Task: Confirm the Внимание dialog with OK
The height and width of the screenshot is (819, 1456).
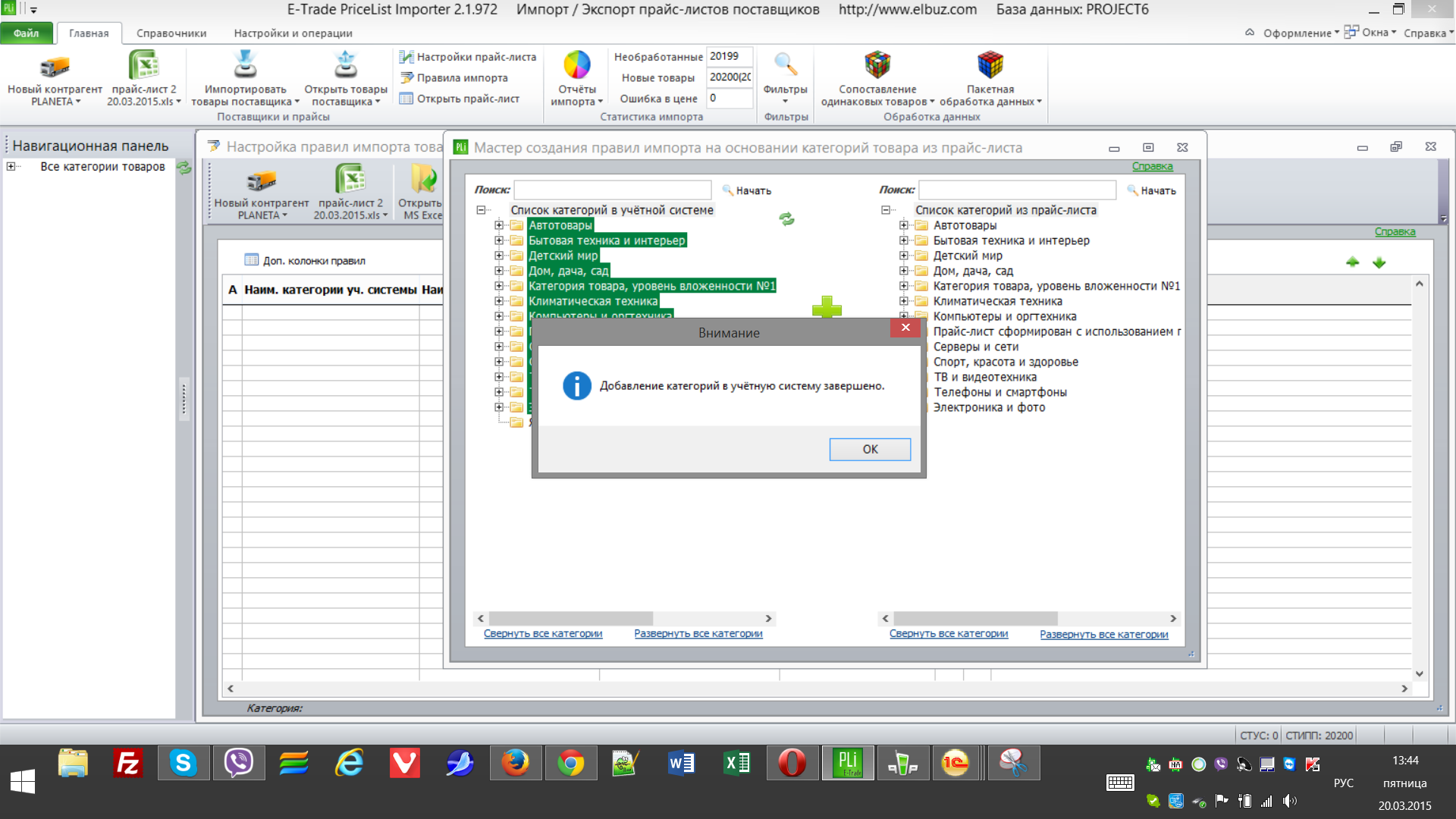Action: coord(870,449)
